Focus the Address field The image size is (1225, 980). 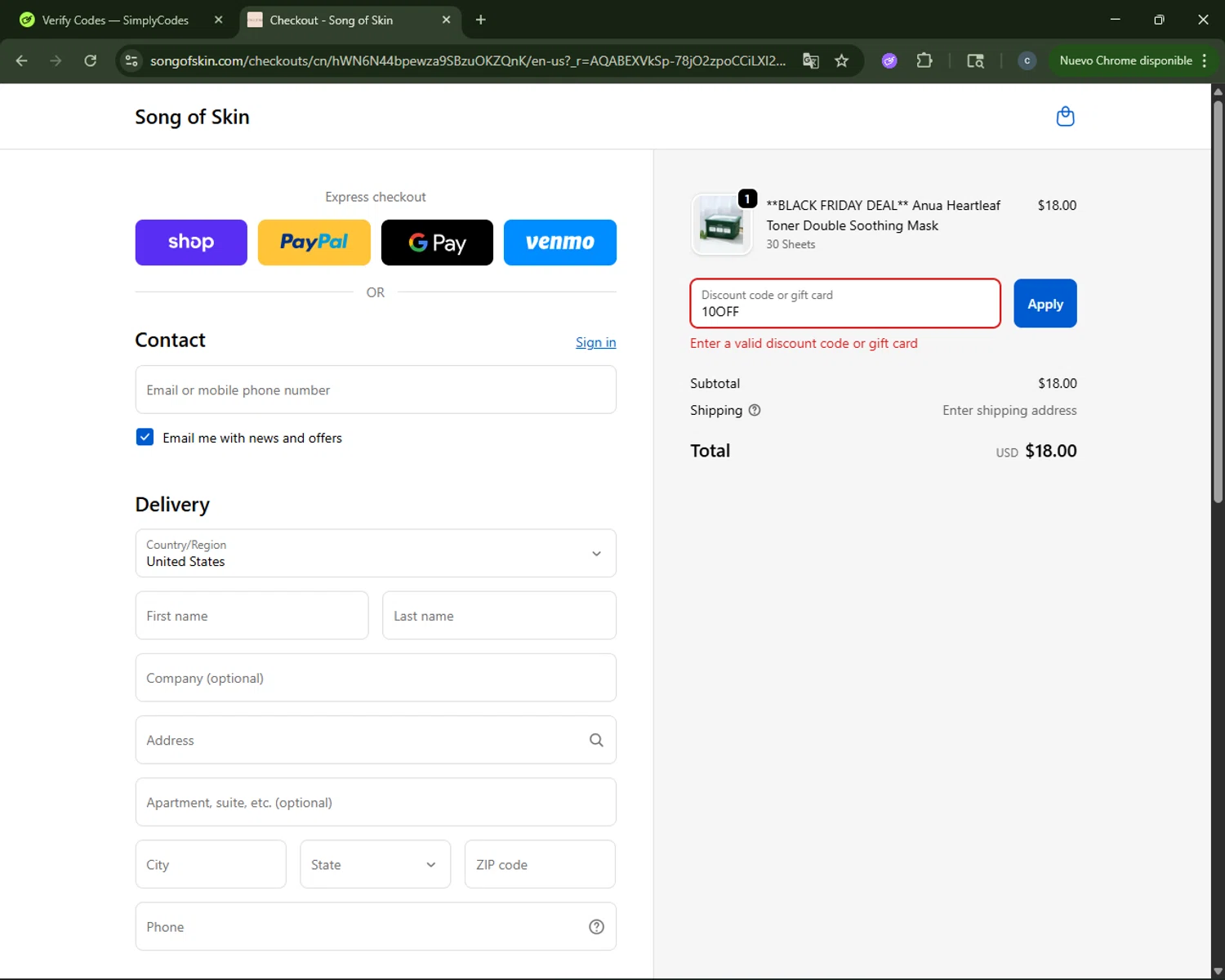[376, 740]
